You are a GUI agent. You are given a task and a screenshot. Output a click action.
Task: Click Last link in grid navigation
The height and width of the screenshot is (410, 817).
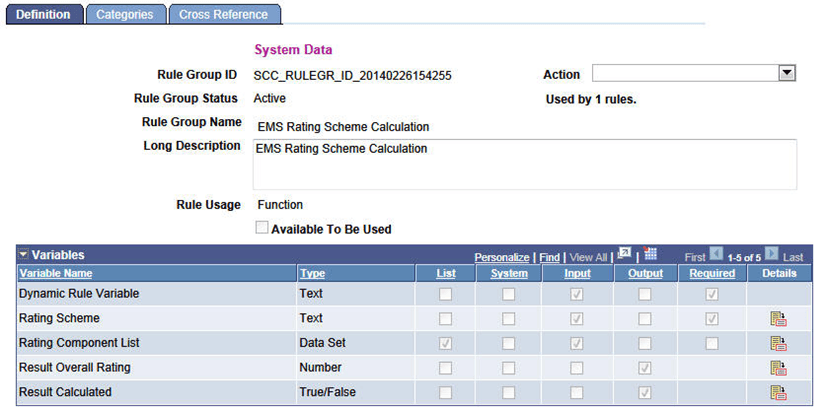click(x=793, y=257)
